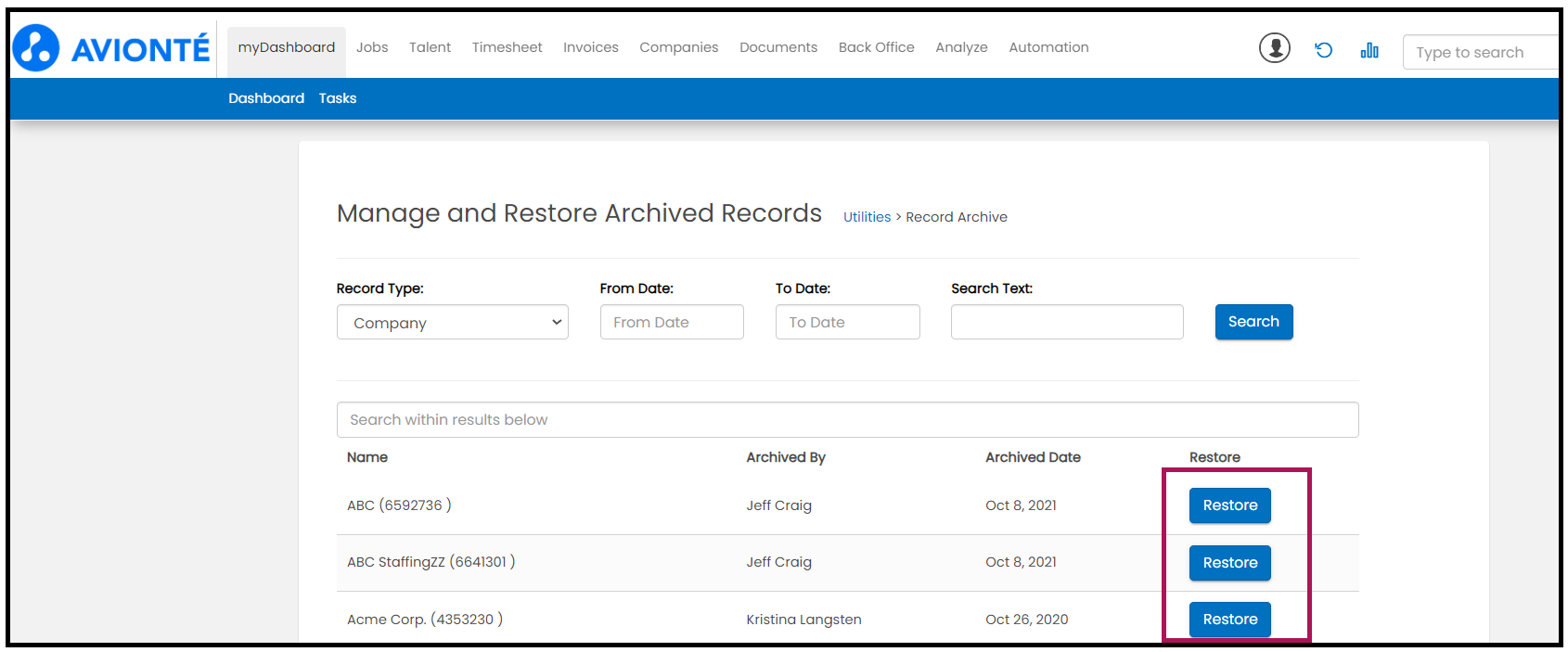Select Back Office in the navigation
Image resolution: width=1568 pixels, height=652 pixels.
coord(876,47)
